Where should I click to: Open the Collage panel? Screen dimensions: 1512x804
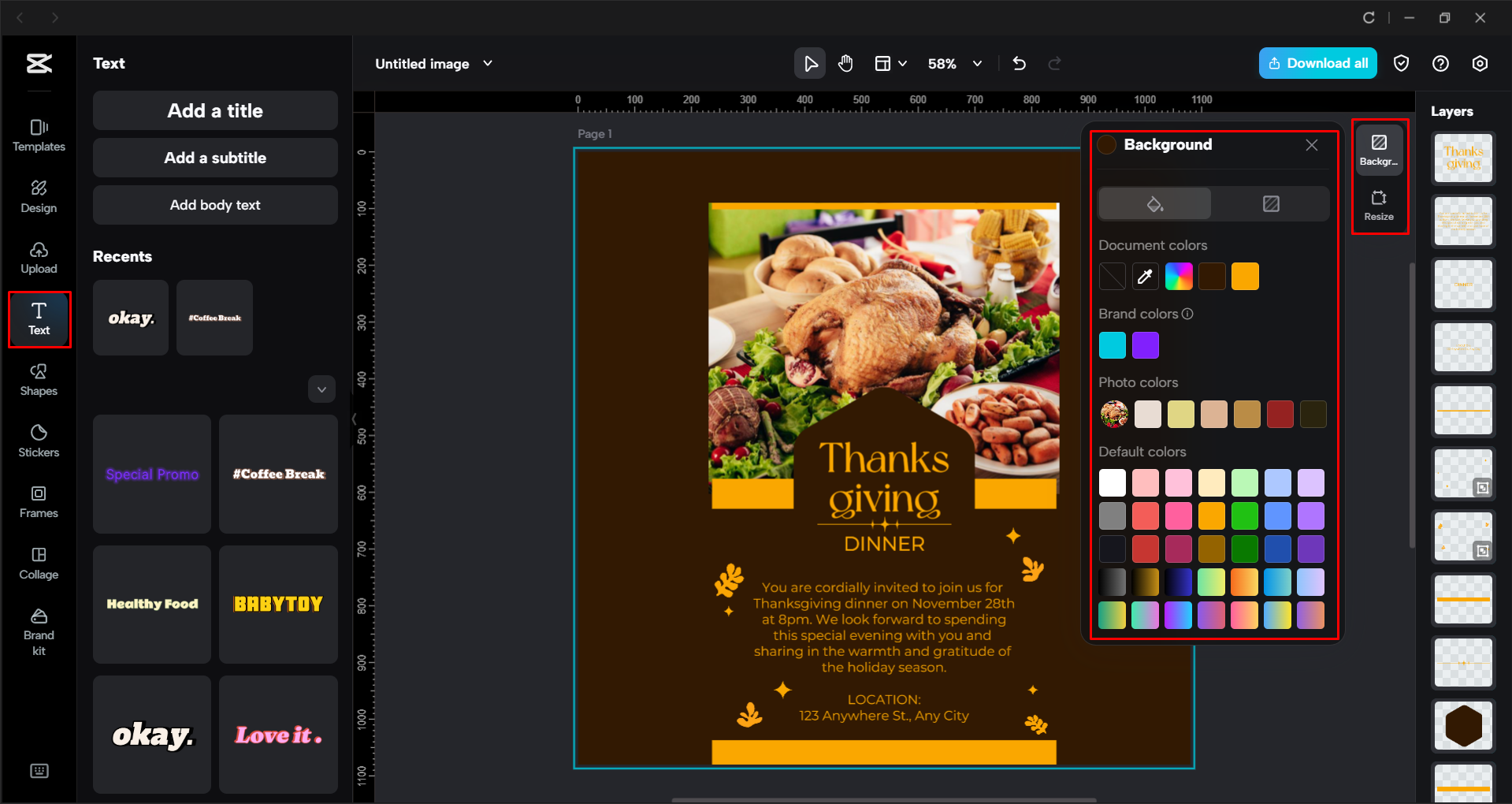(x=38, y=563)
